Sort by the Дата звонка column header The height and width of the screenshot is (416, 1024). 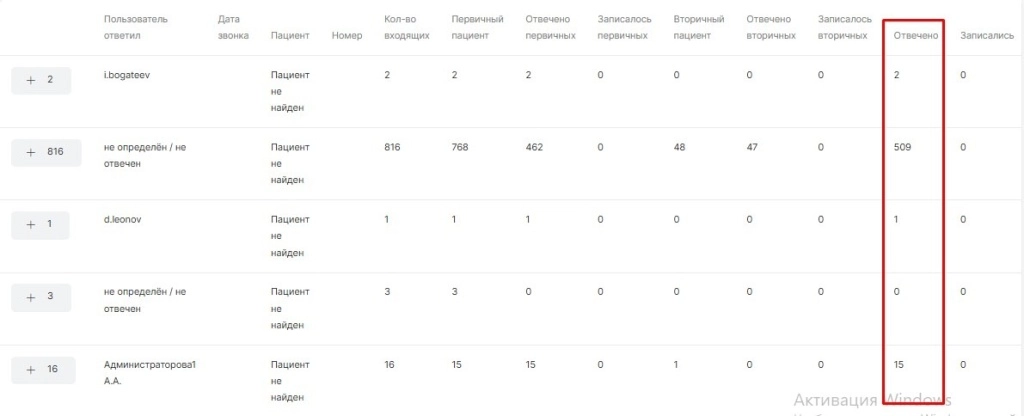[x=231, y=27]
